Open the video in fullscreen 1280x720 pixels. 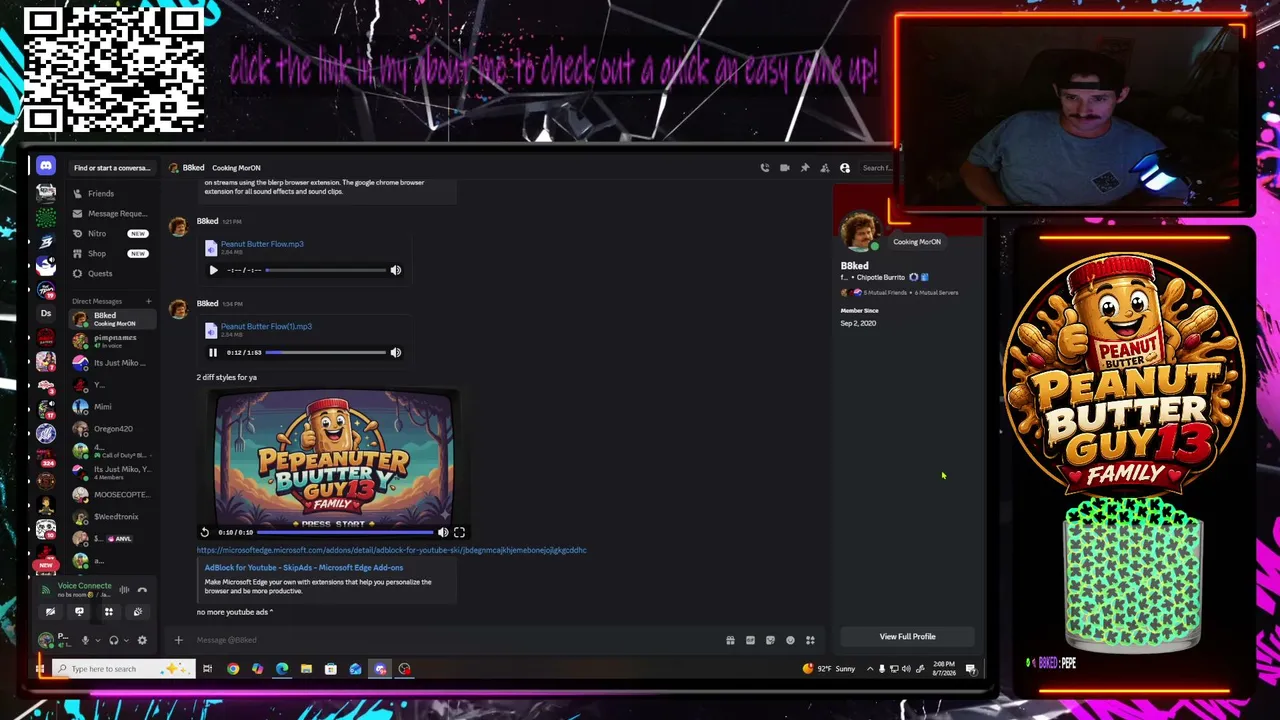pyautogui.click(x=459, y=533)
